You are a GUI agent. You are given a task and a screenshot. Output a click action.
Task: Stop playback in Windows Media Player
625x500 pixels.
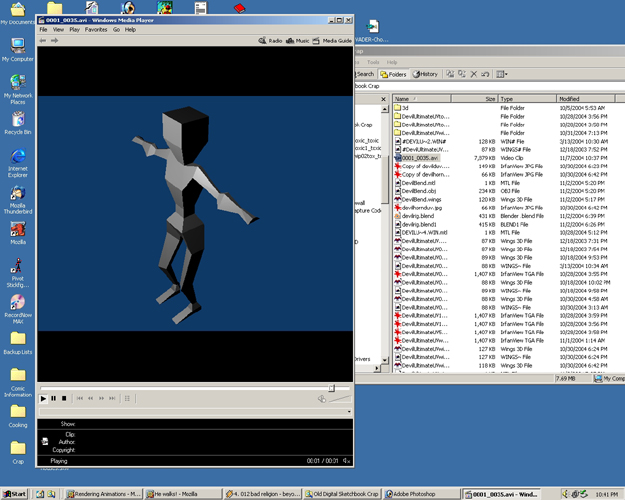[64, 398]
